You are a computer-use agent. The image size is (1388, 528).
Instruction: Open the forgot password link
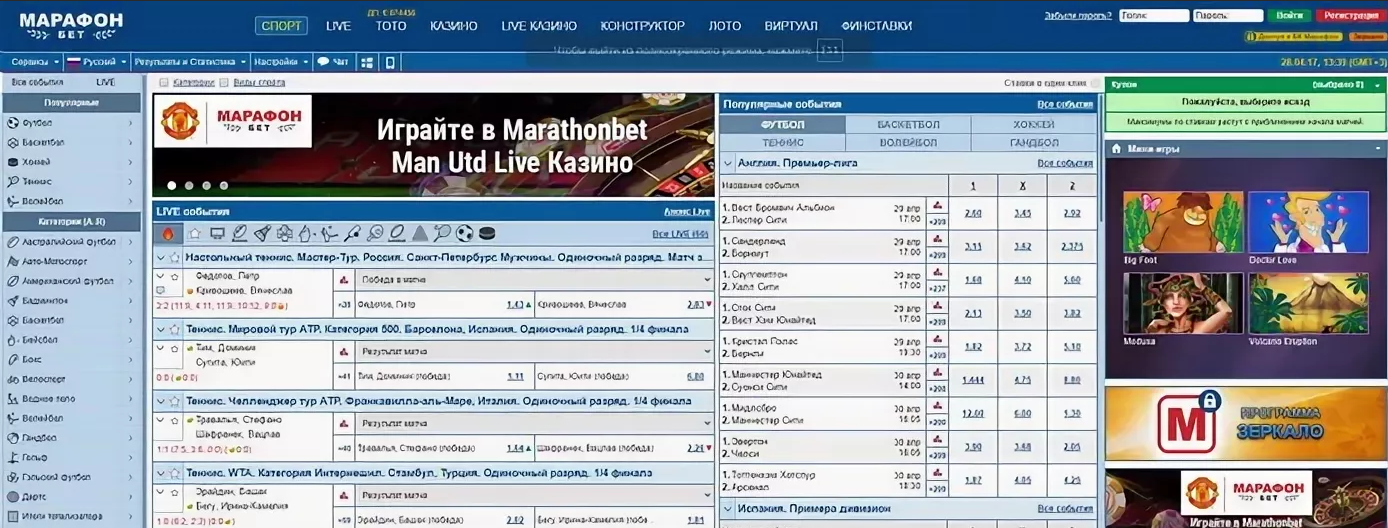(1077, 16)
